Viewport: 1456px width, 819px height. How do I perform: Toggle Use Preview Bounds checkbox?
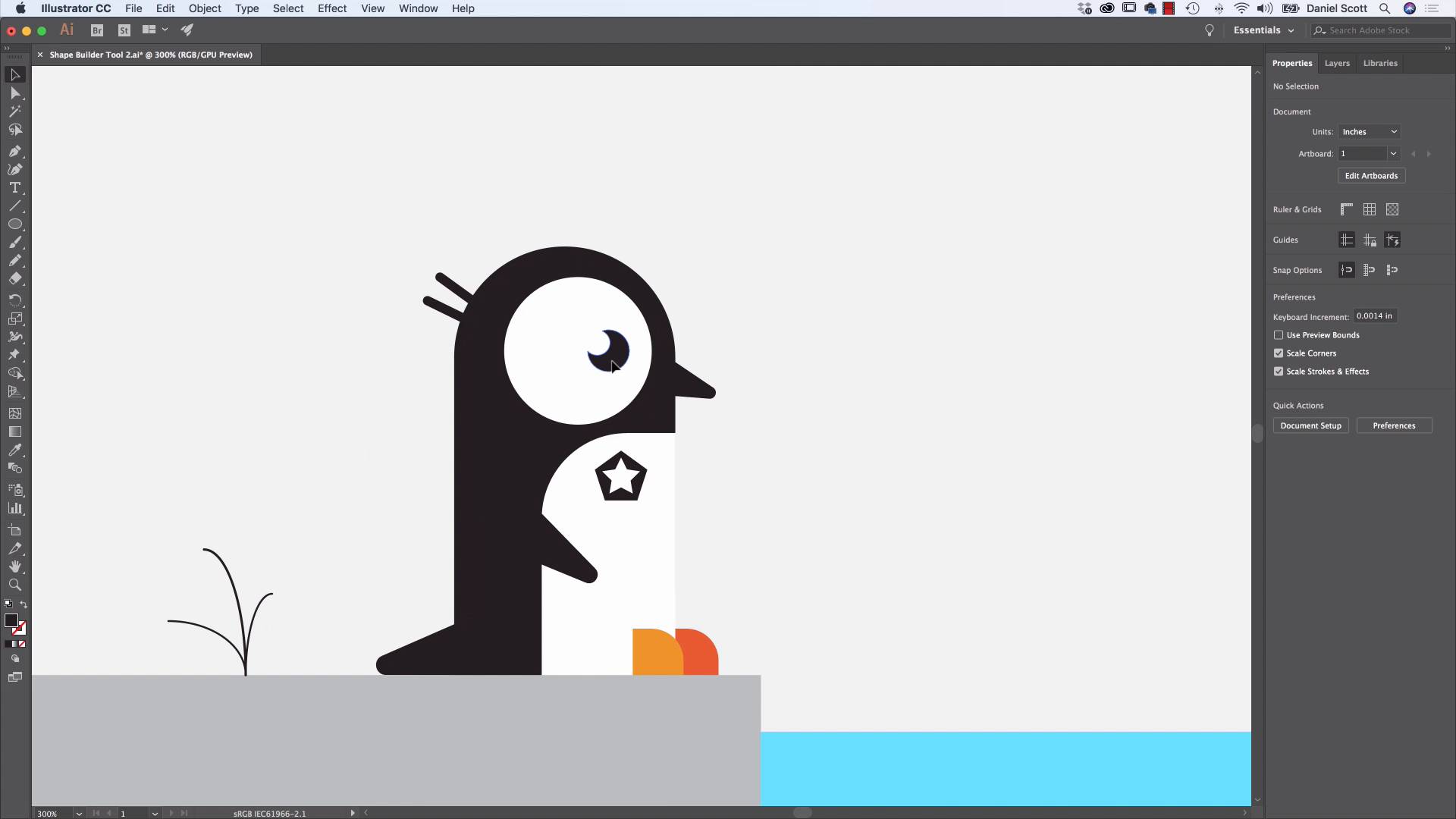click(x=1278, y=334)
